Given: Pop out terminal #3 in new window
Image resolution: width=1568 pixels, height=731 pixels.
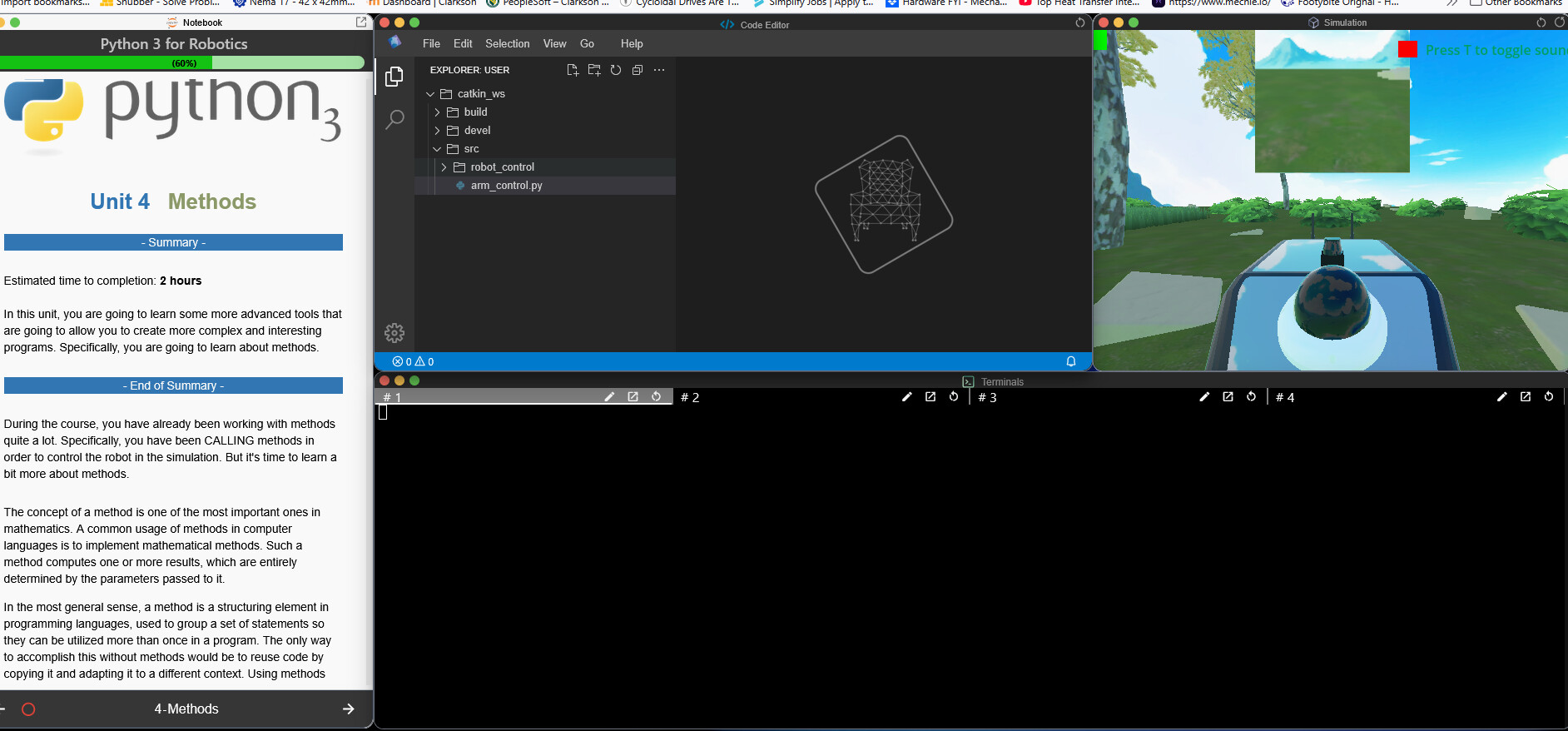Looking at the screenshot, I should point(1228,397).
